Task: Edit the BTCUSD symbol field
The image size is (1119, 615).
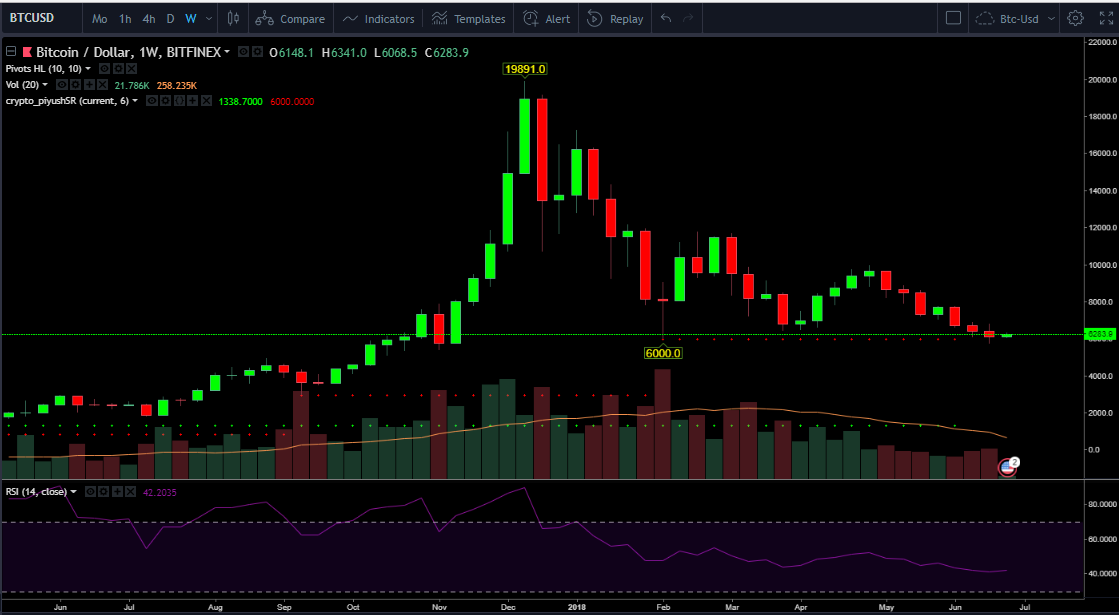Action: [32, 19]
